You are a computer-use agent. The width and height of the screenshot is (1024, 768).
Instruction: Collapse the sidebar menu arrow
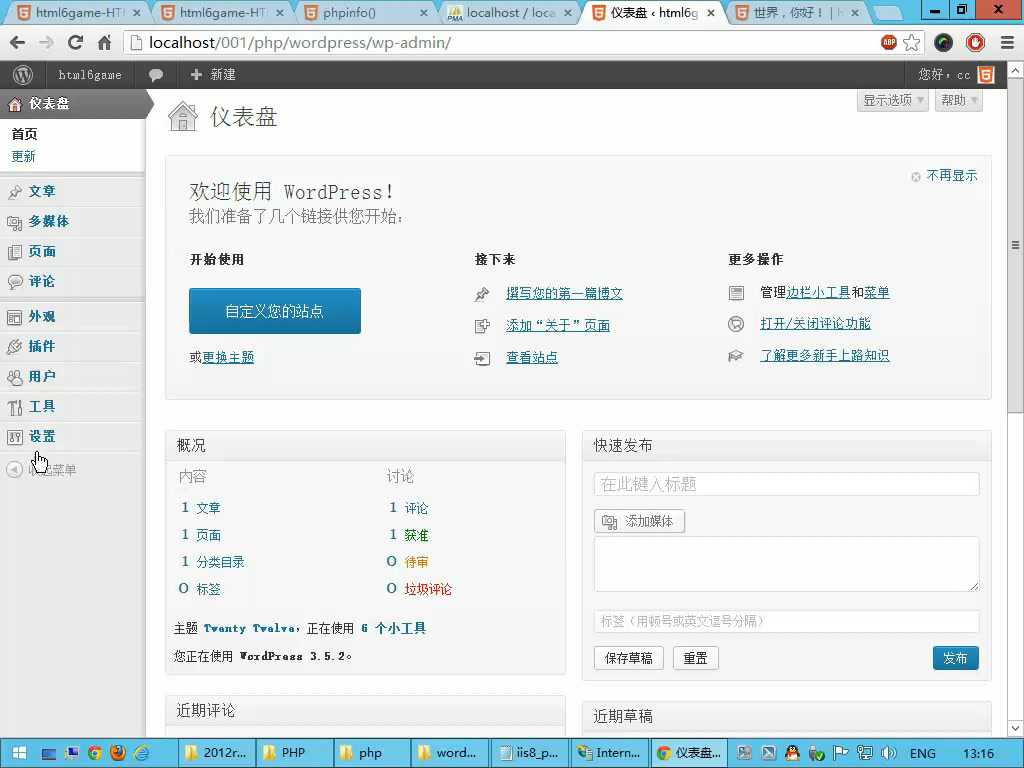(x=14, y=470)
